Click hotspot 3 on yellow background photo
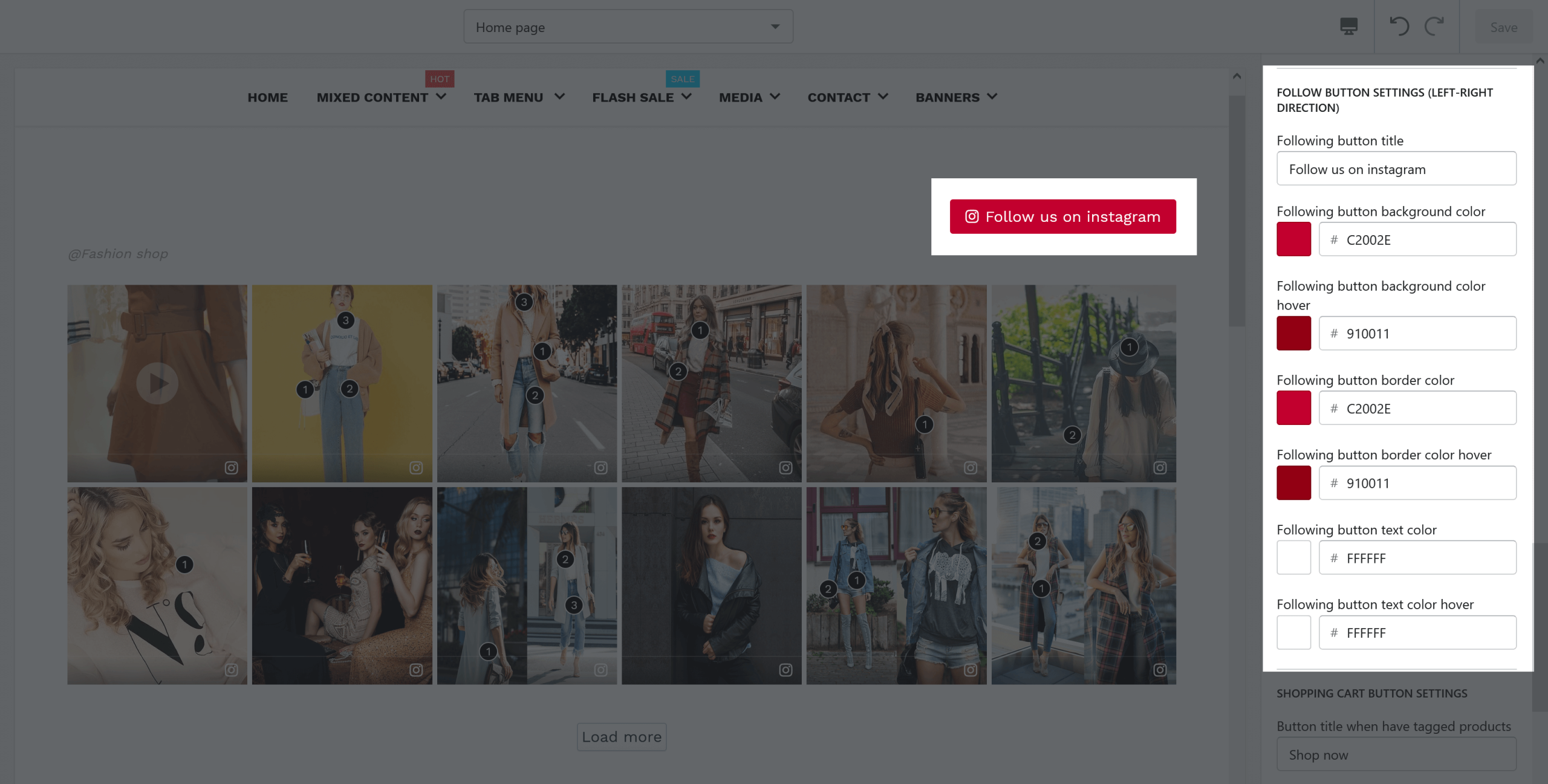Image resolution: width=1548 pixels, height=784 pixels. click(345, 320)
